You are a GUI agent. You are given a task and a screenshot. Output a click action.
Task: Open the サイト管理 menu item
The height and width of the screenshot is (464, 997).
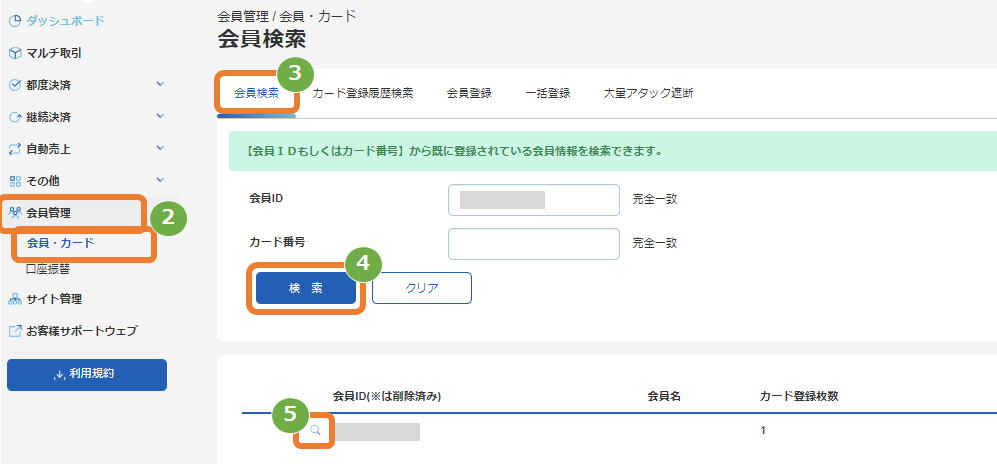(54, 299)
